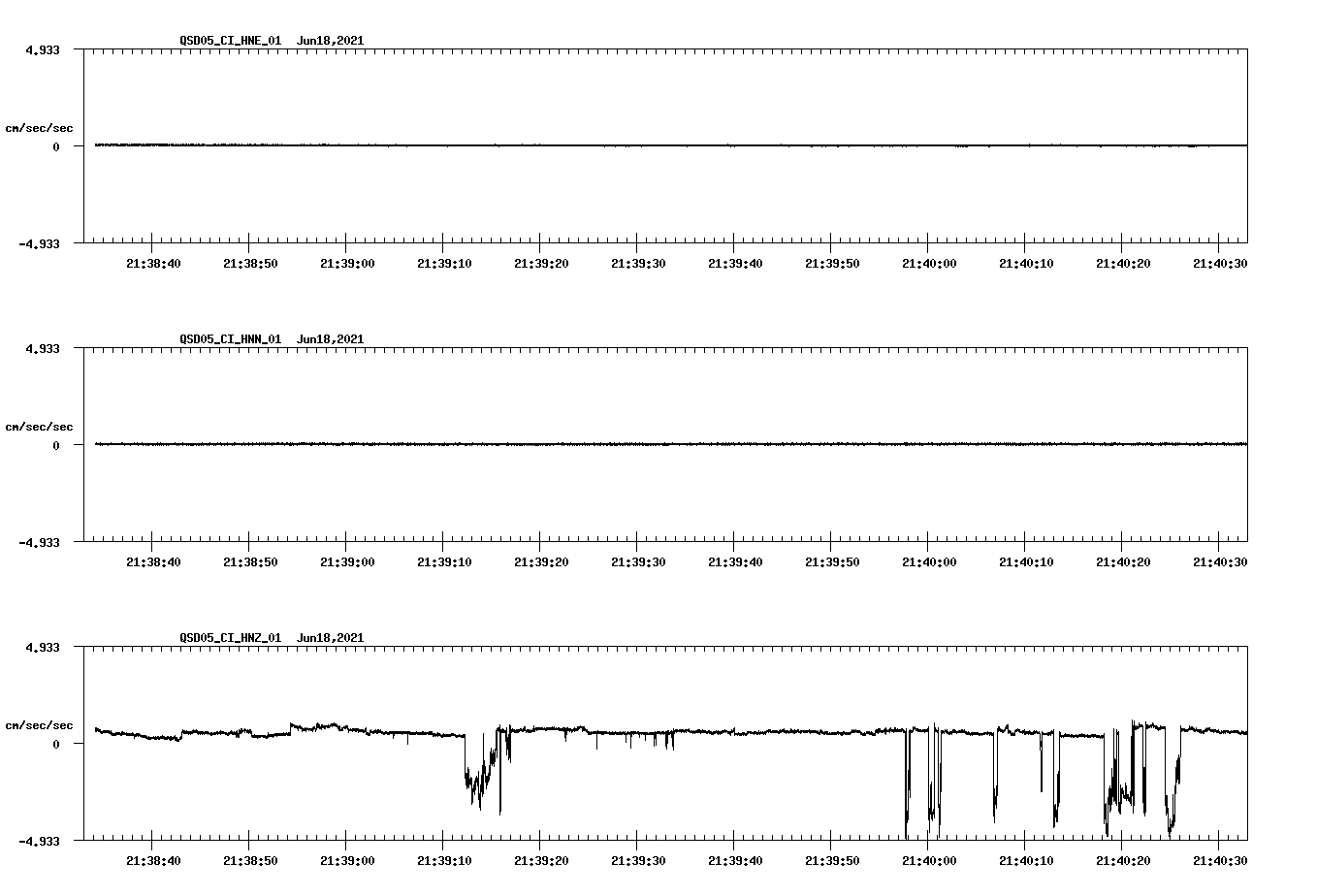Click 21:40:20 time label under HNE plot
Screen dimensions: 1317x896
click(x=1123, y=264)
